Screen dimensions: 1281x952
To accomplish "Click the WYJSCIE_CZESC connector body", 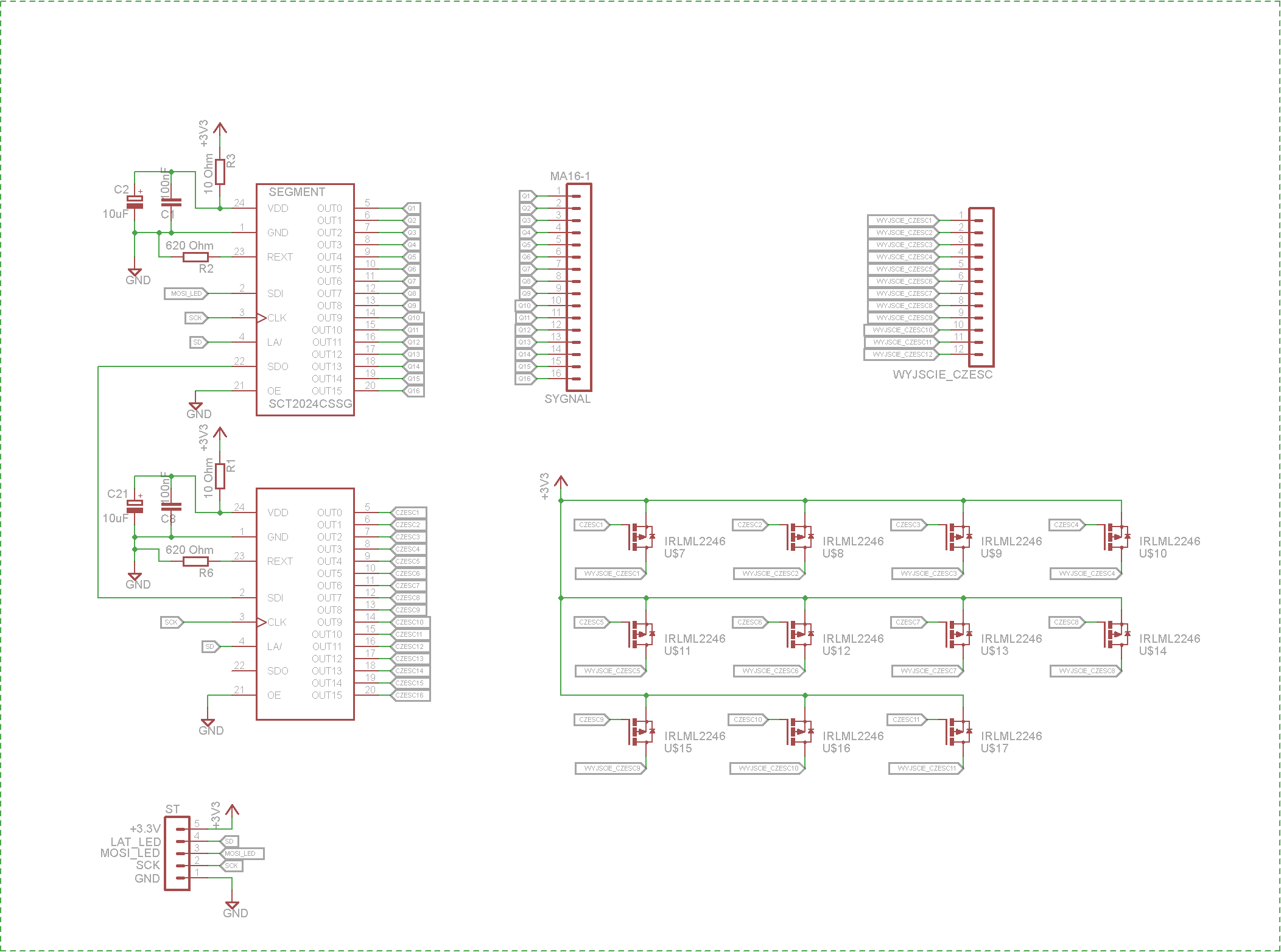I will pyautogui.click(x=981, y=287).
